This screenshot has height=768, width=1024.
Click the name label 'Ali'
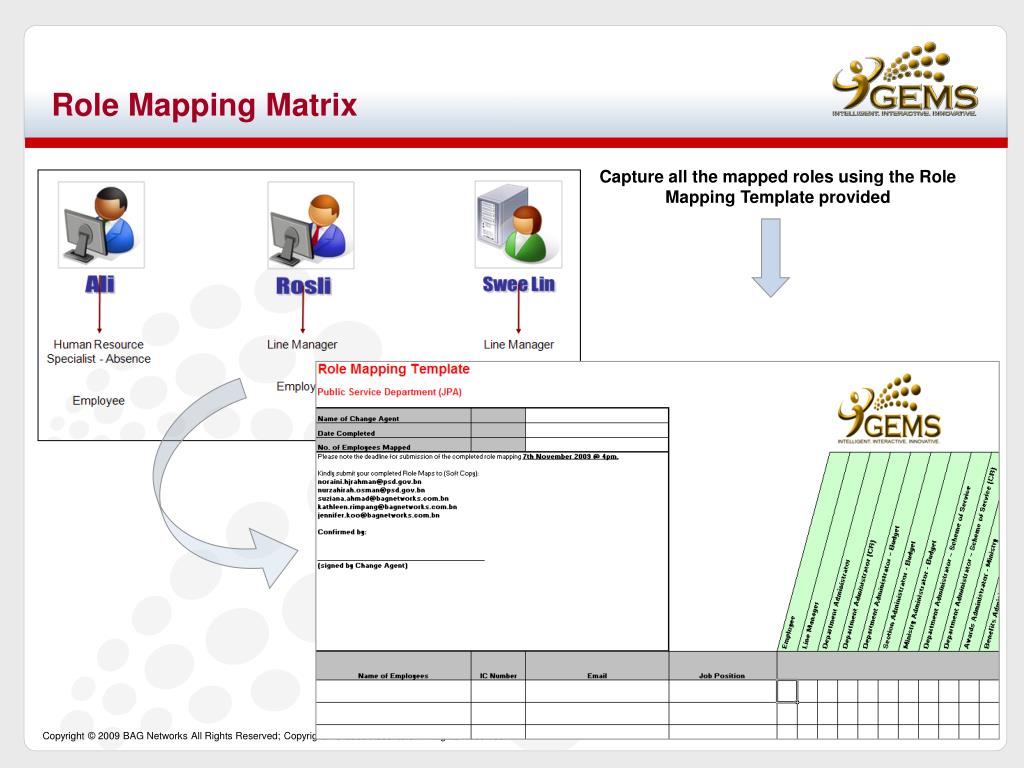(x=100, y=285)
